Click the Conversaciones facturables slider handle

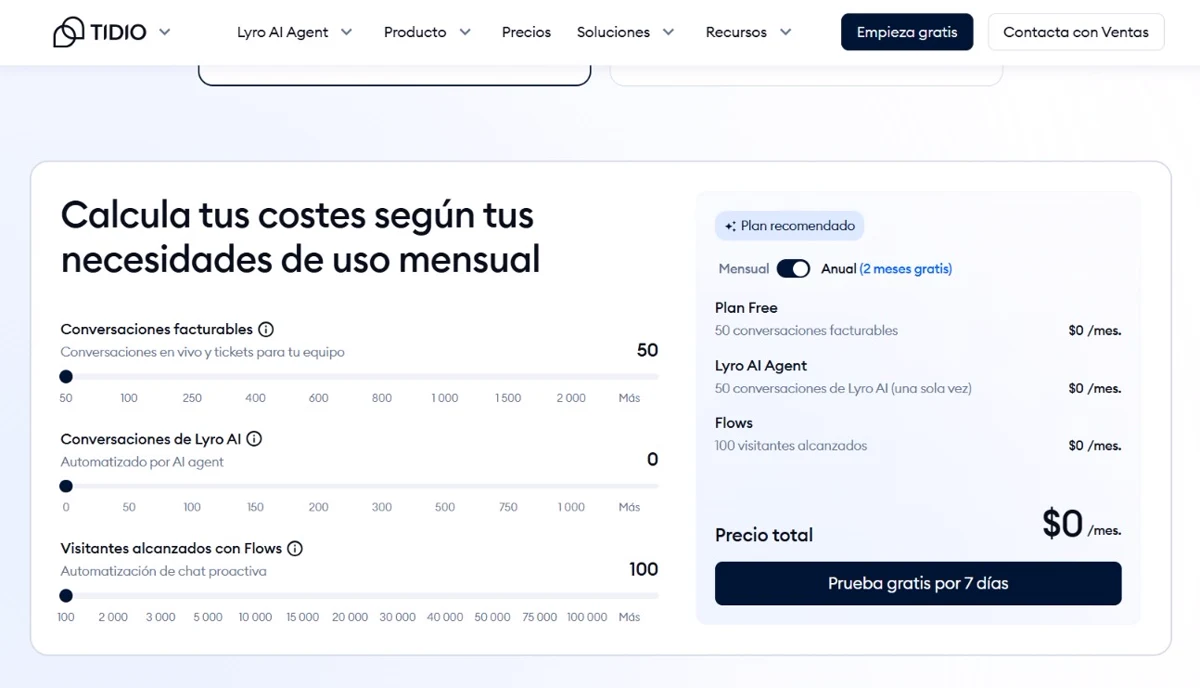pos(66,377)
